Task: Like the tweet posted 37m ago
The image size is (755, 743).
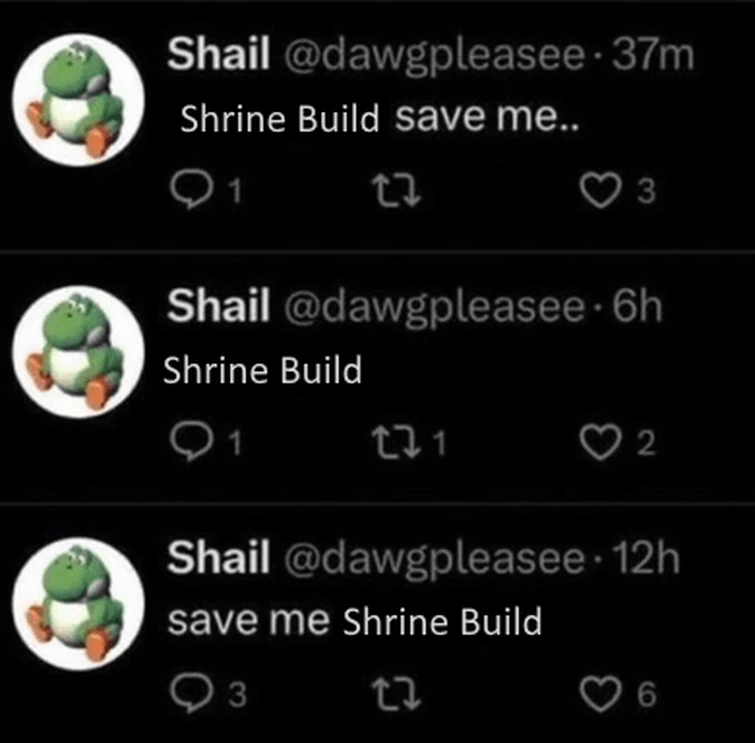Action: click(x=600, y=191)
